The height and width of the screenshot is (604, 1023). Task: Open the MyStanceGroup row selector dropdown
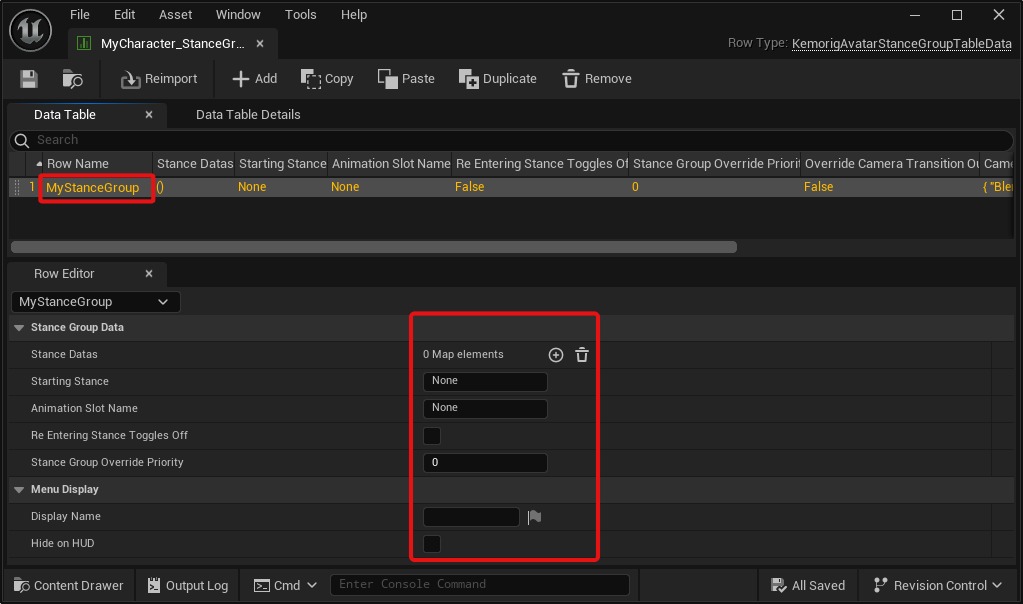(x=95, y=302)
